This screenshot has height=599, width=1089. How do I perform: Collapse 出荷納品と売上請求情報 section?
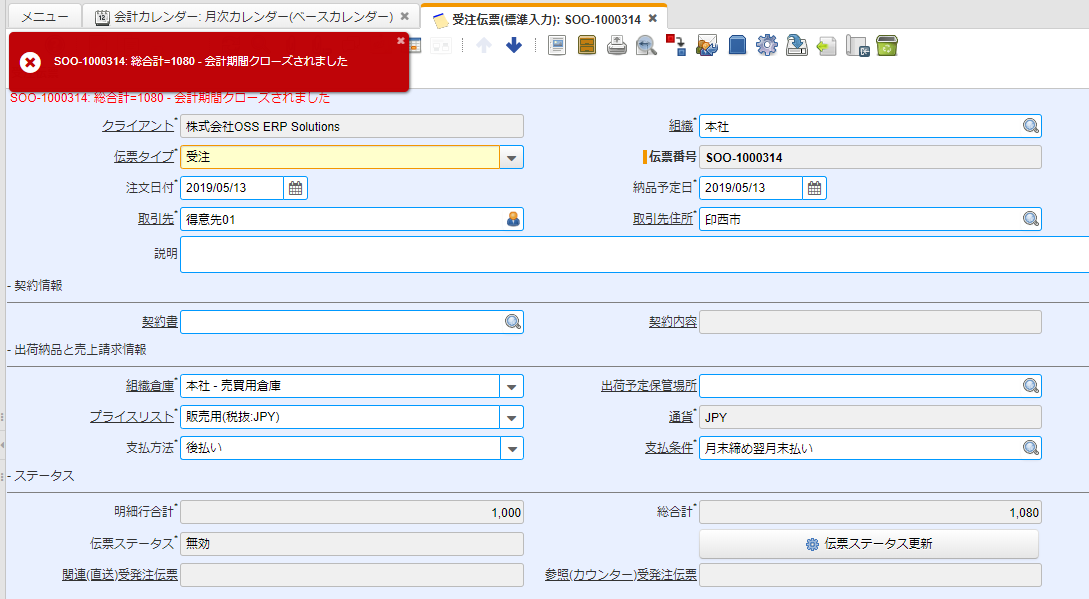(77, 350)
